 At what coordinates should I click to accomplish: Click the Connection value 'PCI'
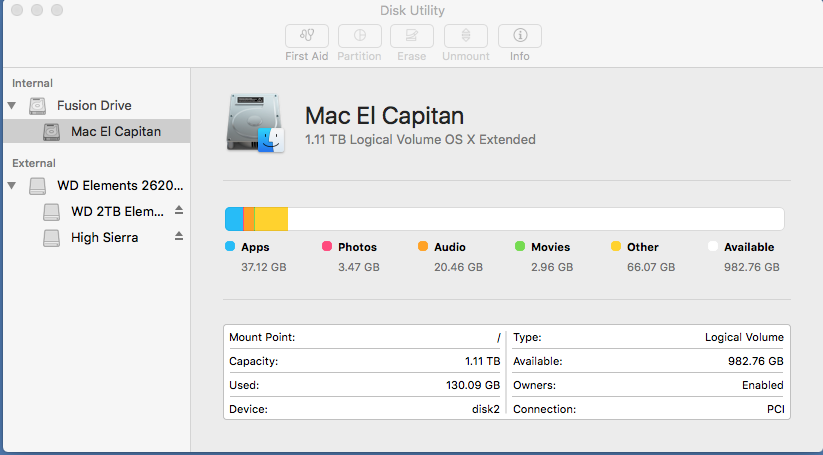(x=775, y=409)
